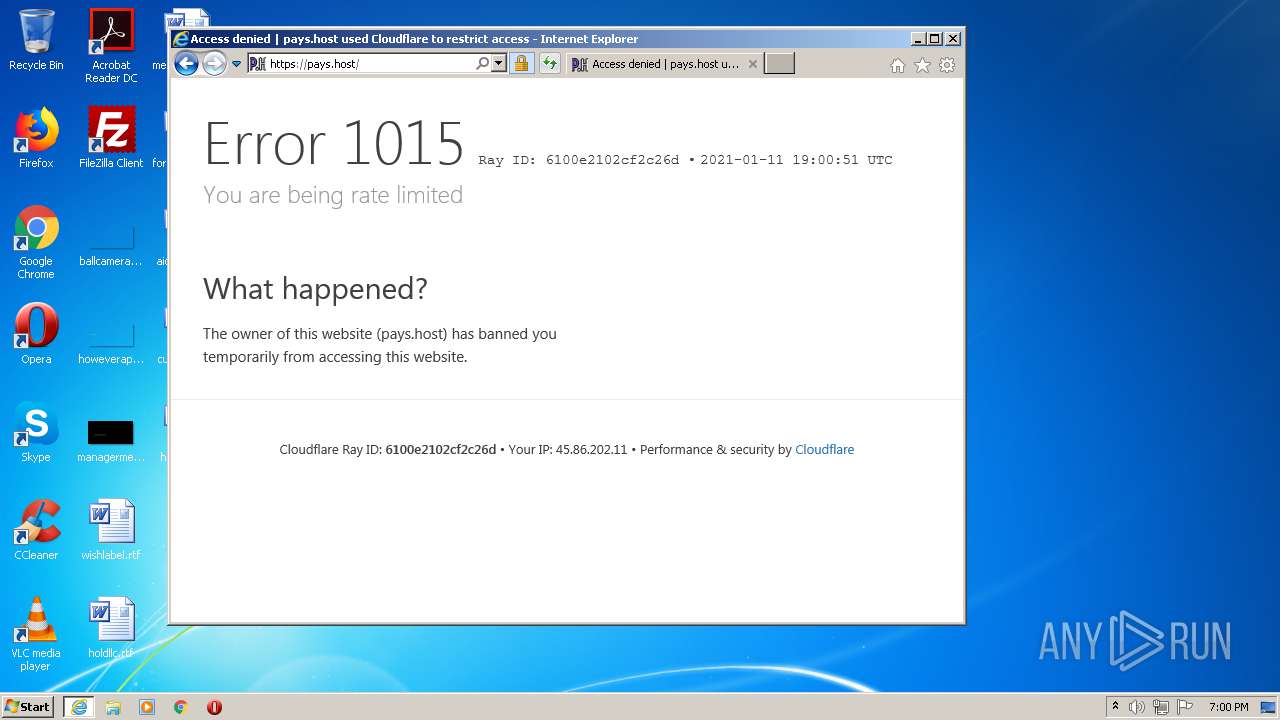The width and height of the screenshot is (1280, 720).
Task: Click the 'What happened?' heading
Action: tap(315, 289)
